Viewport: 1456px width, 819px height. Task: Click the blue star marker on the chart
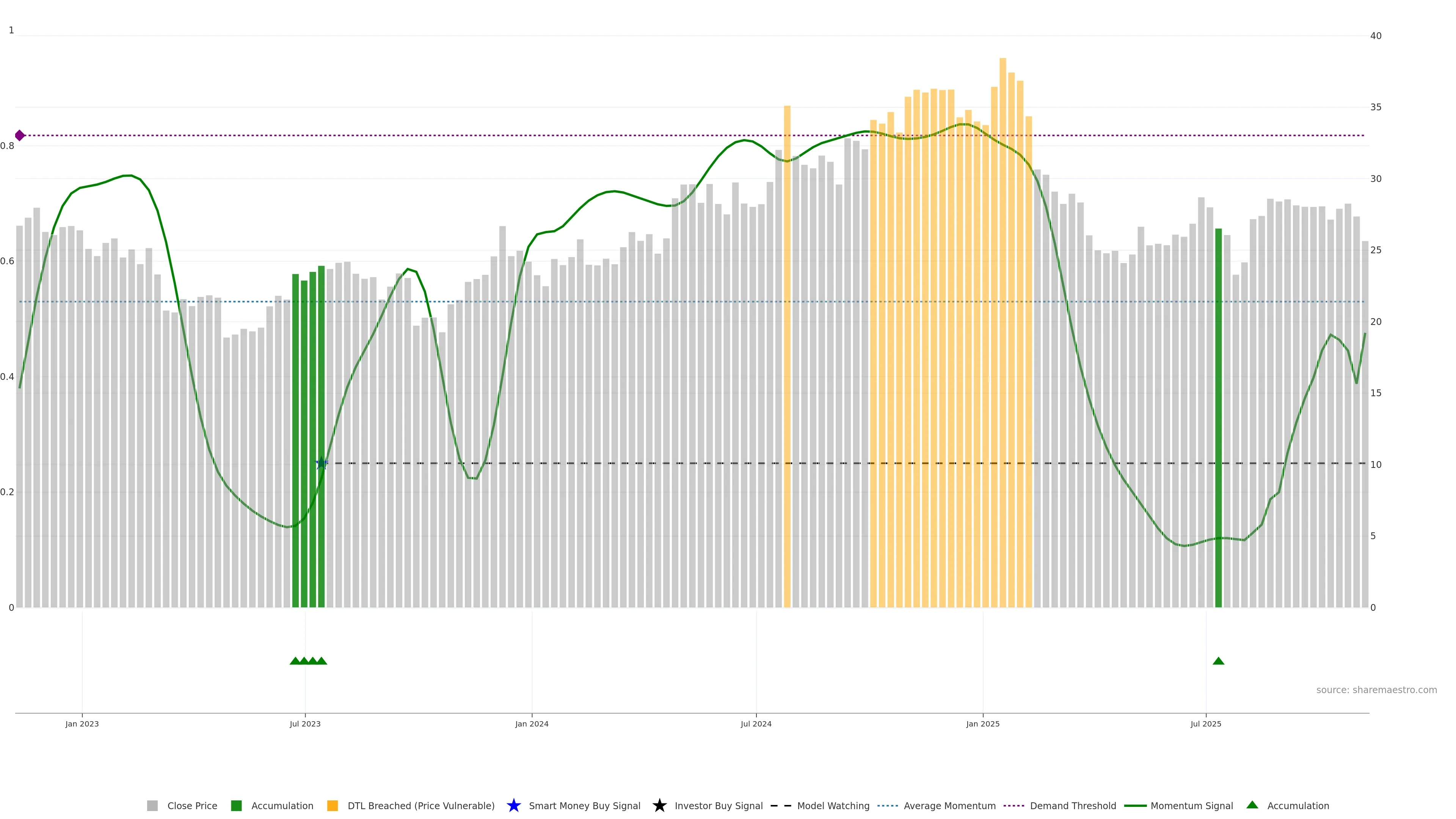[322, 463]
